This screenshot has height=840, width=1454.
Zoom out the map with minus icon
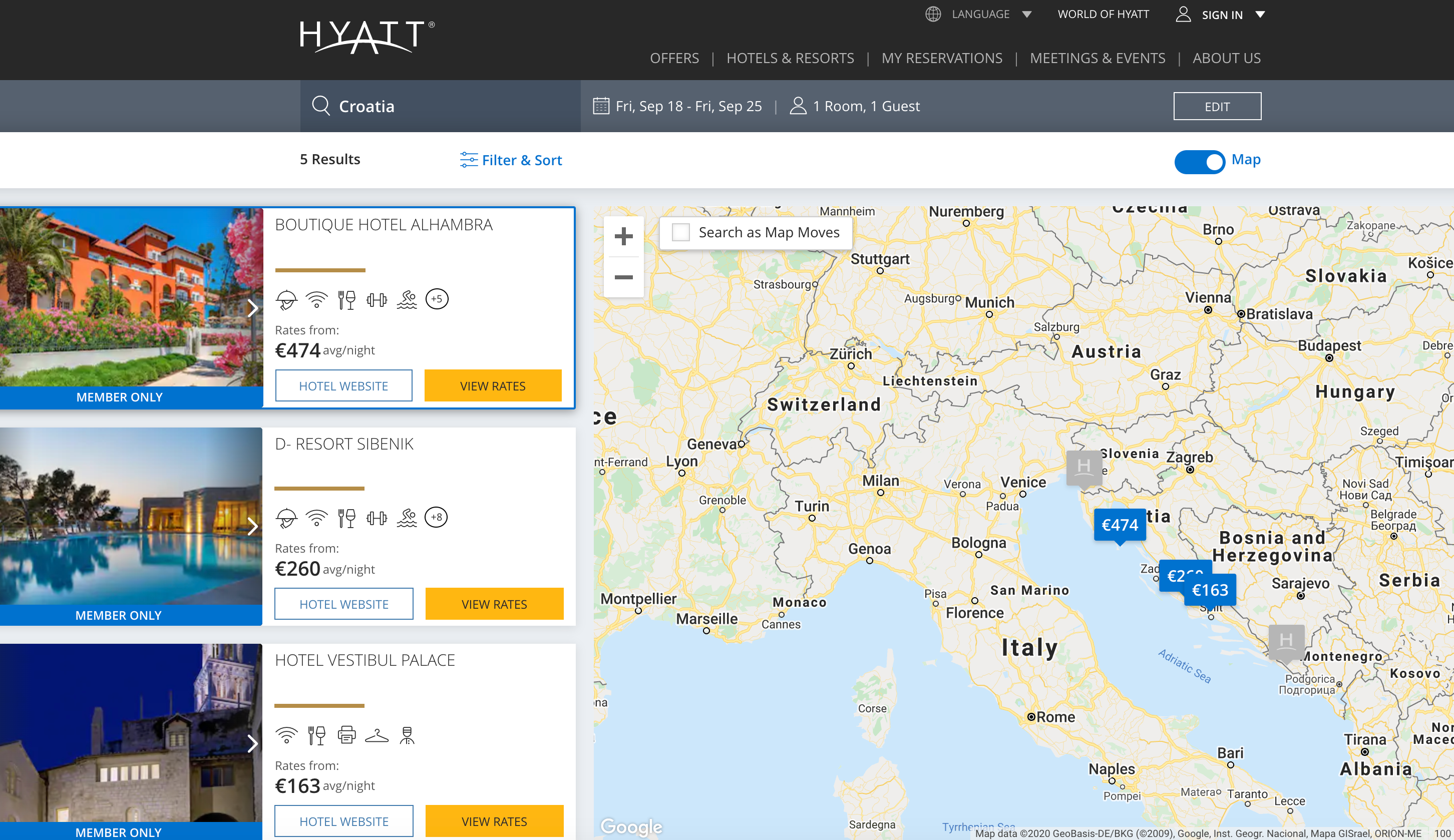point(623,277)
